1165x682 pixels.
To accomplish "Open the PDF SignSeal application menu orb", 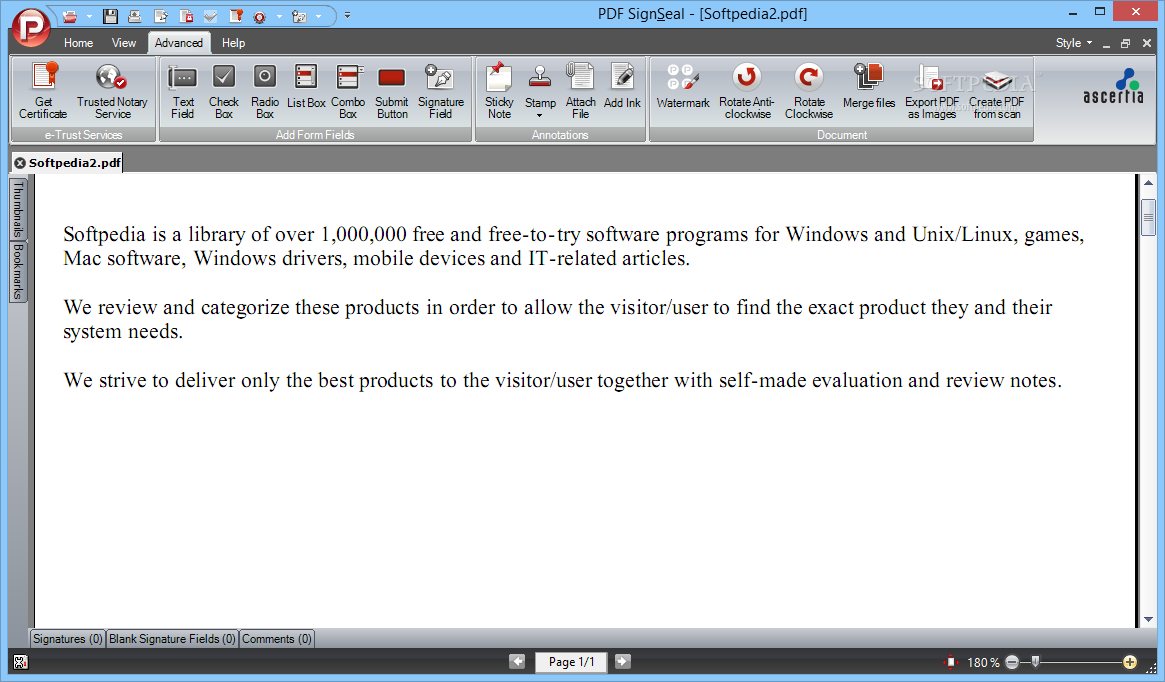I will [x=30, y=26].
